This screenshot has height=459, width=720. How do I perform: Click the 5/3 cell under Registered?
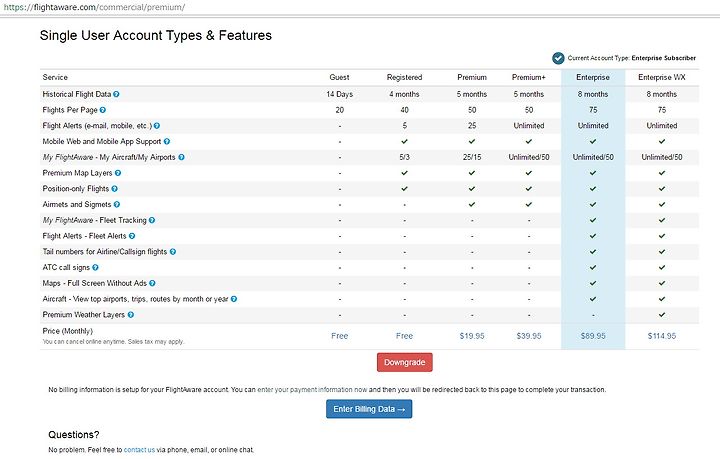click(x=404, y=157)
